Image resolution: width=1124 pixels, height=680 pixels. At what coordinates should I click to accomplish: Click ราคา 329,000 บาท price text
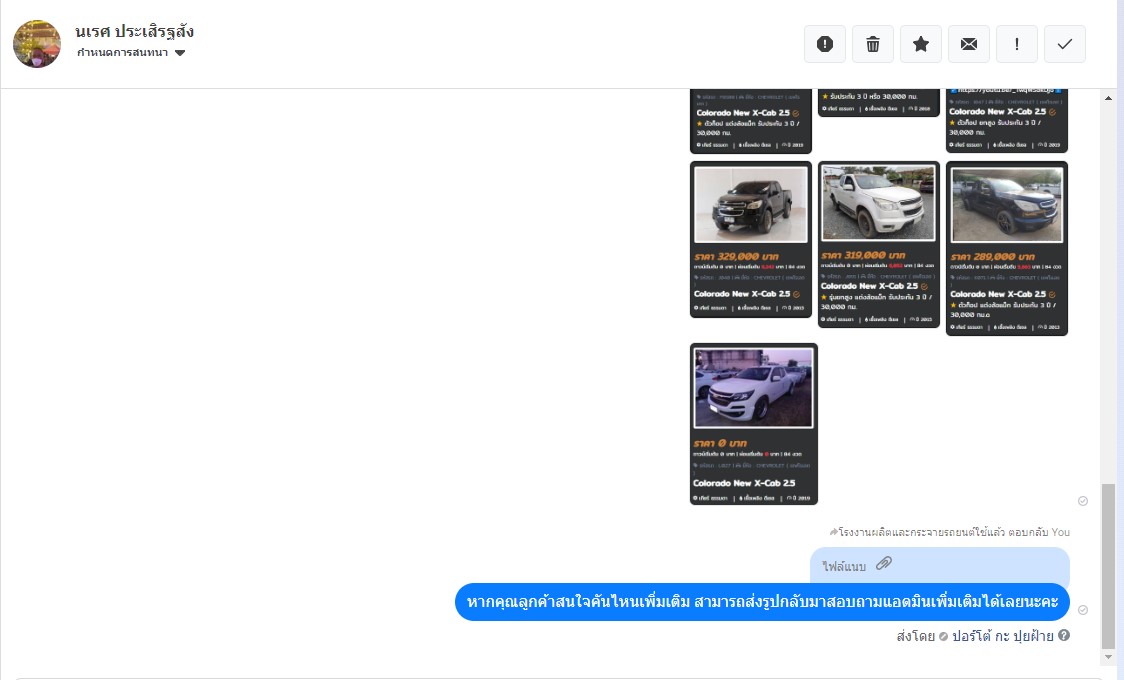[736, 257]
